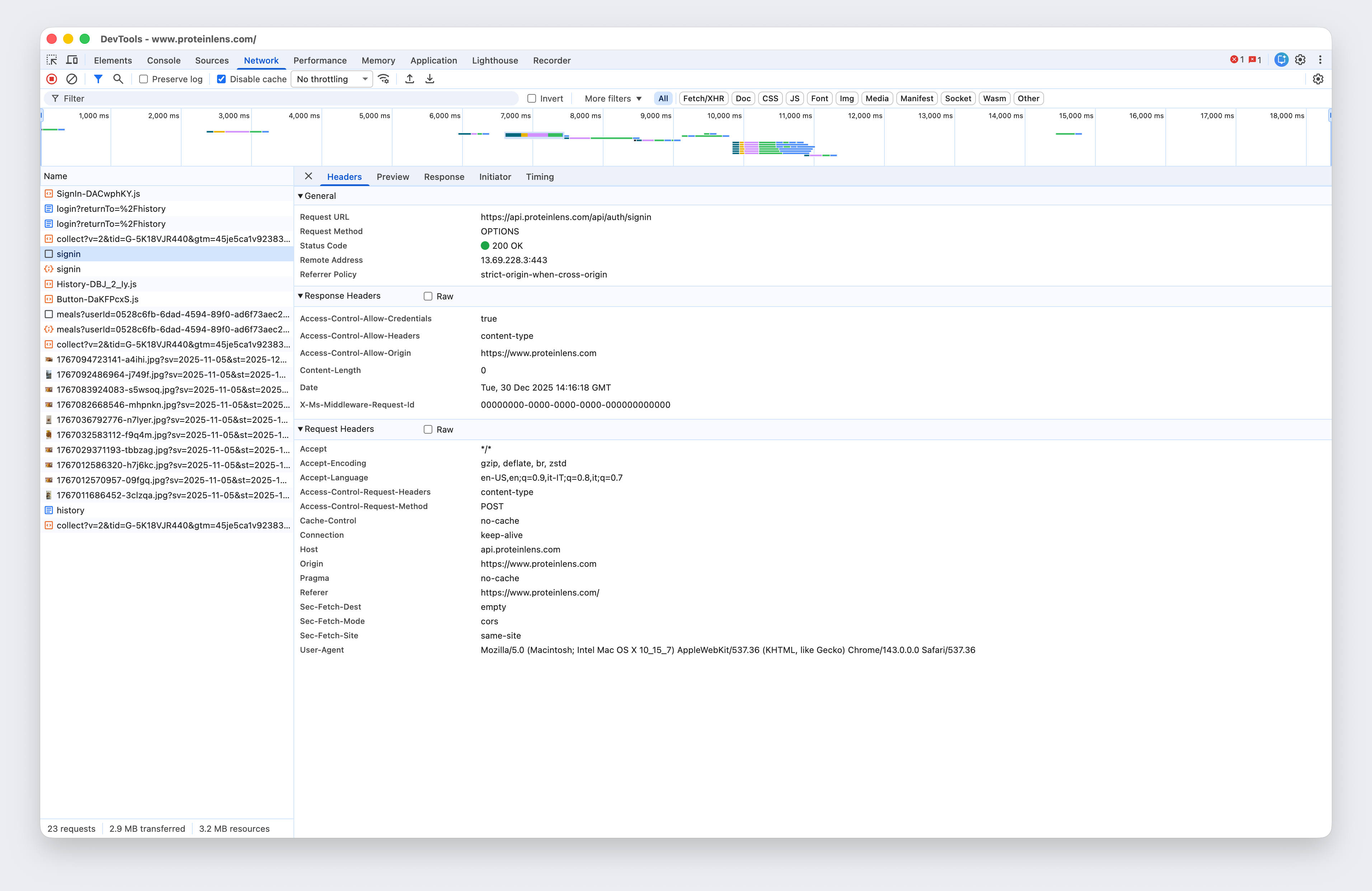Export recording with the download icon
This screenshot has width=1372, height=891.
tap(429, 79)
